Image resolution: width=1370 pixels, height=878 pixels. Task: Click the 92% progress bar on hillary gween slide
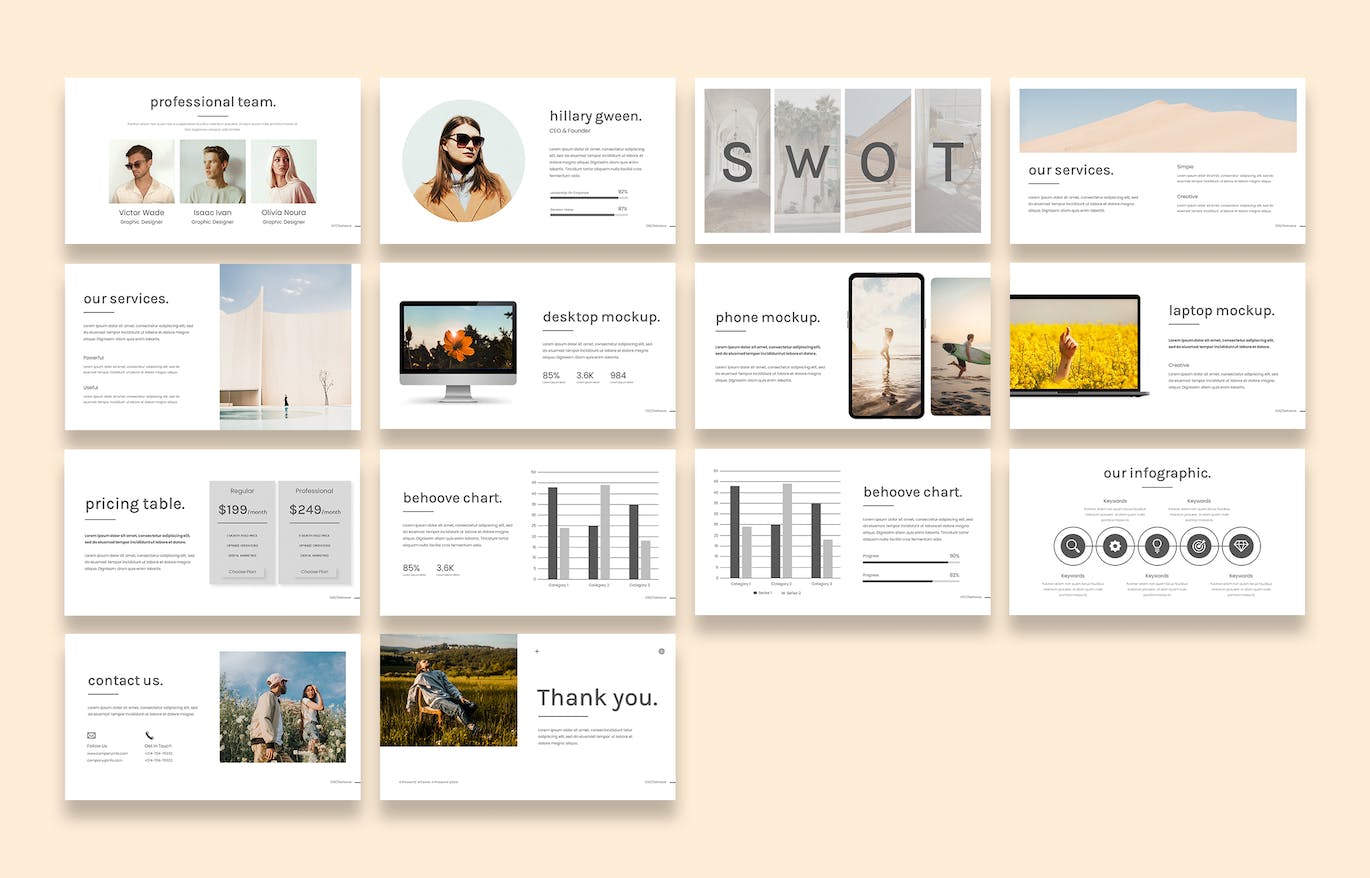coord(588,198)
